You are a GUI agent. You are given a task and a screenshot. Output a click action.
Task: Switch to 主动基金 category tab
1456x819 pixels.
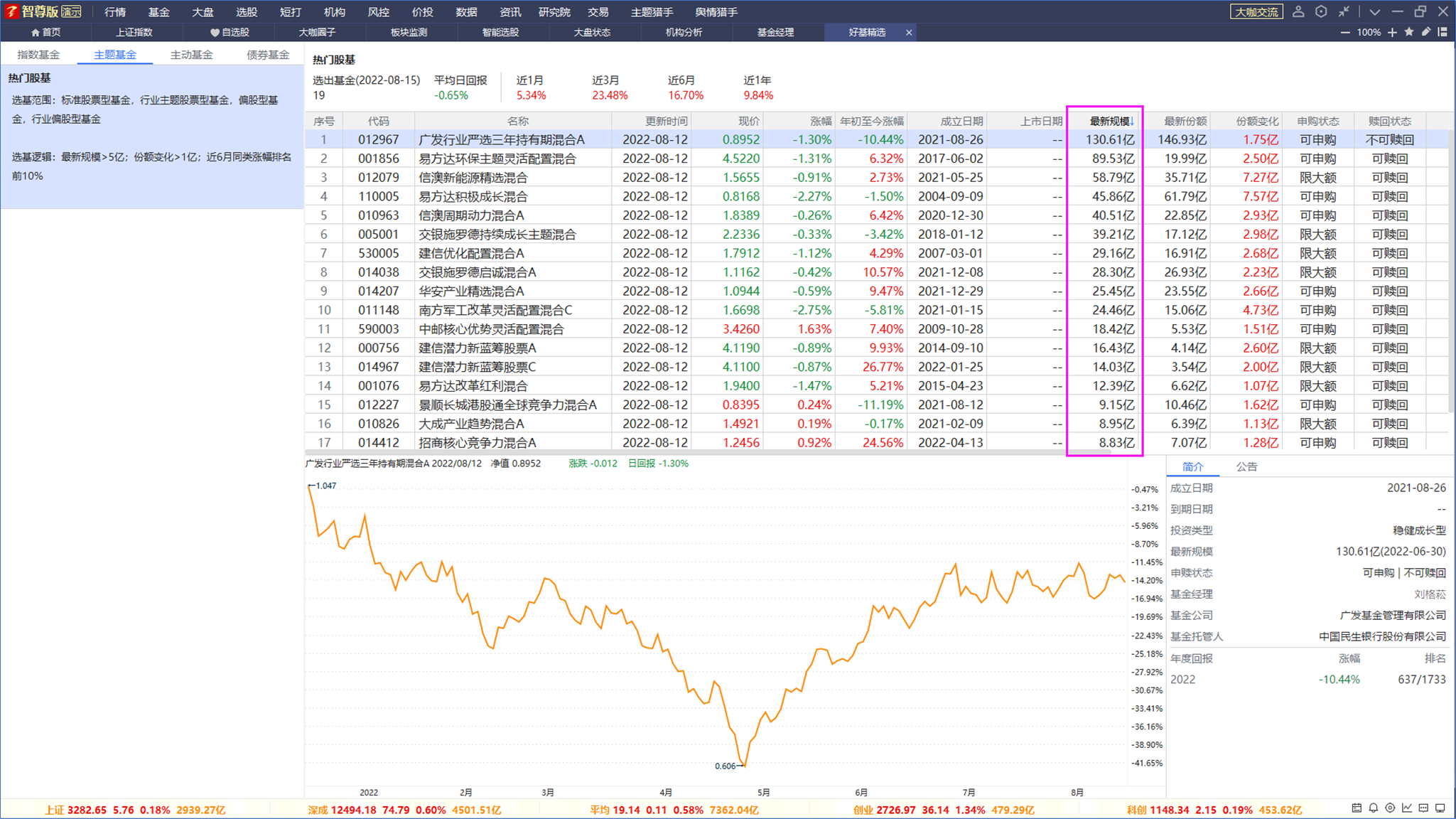pyautogui.click(x=191, y=55)
